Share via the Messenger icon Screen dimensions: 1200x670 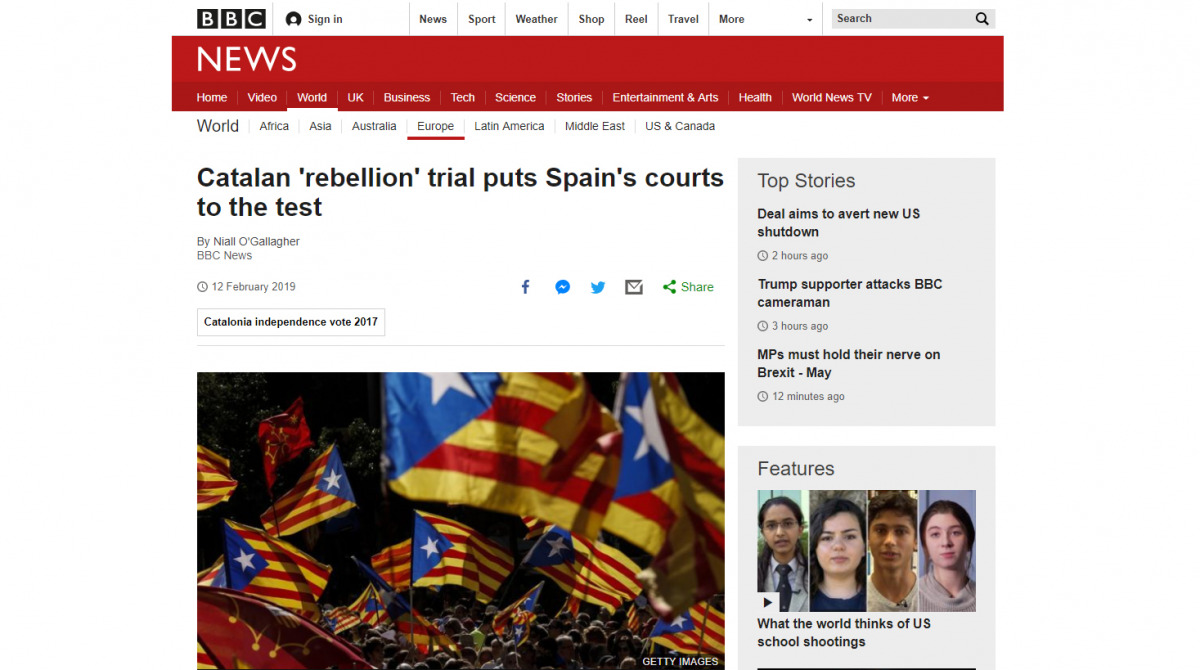[x=563, y=287]
